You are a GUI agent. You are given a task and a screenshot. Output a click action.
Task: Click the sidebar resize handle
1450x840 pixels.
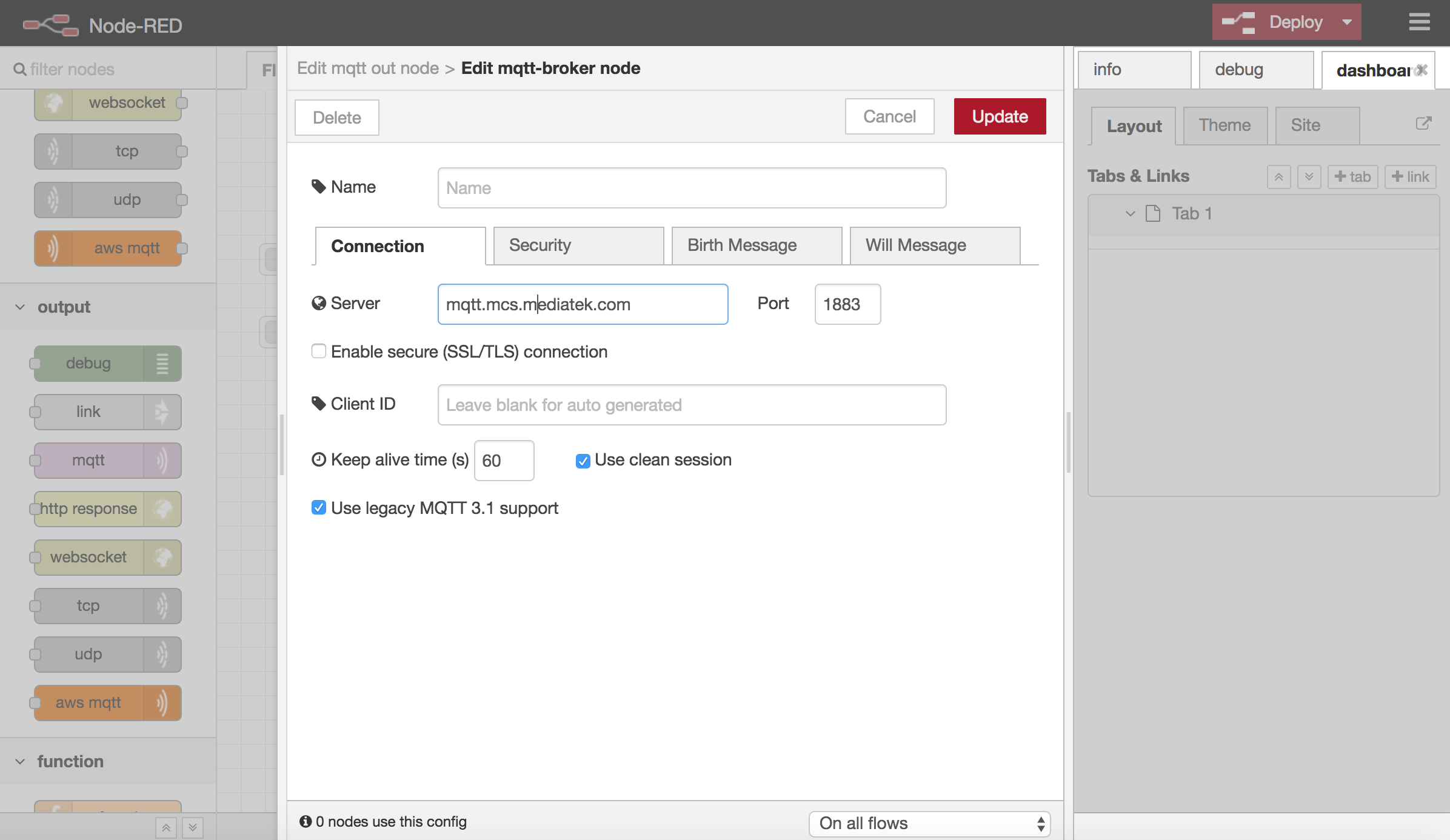(1068, 442)
